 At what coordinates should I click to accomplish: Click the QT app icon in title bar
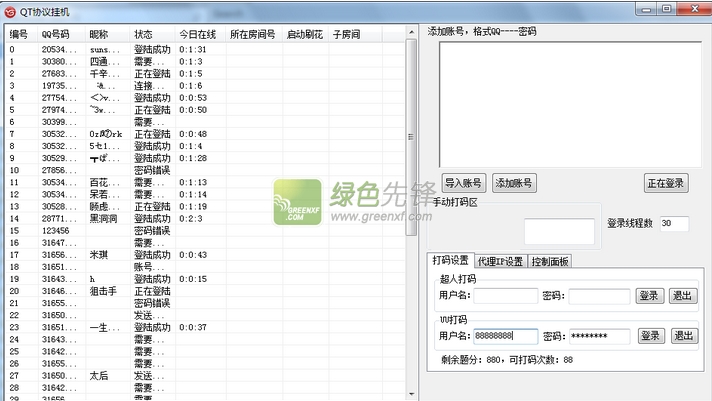click(10, 12)
